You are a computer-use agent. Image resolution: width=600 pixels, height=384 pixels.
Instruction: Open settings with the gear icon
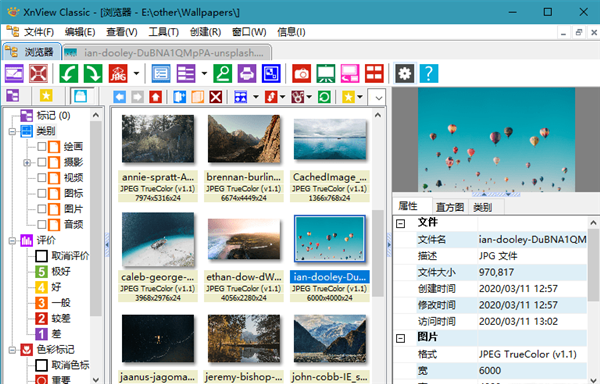click(405, 73)
